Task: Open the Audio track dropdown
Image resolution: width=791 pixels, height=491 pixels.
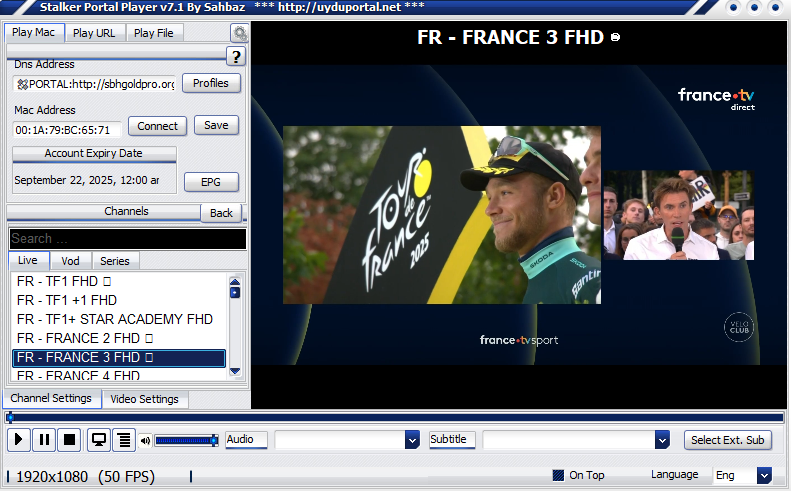Action: coord(412,440)
